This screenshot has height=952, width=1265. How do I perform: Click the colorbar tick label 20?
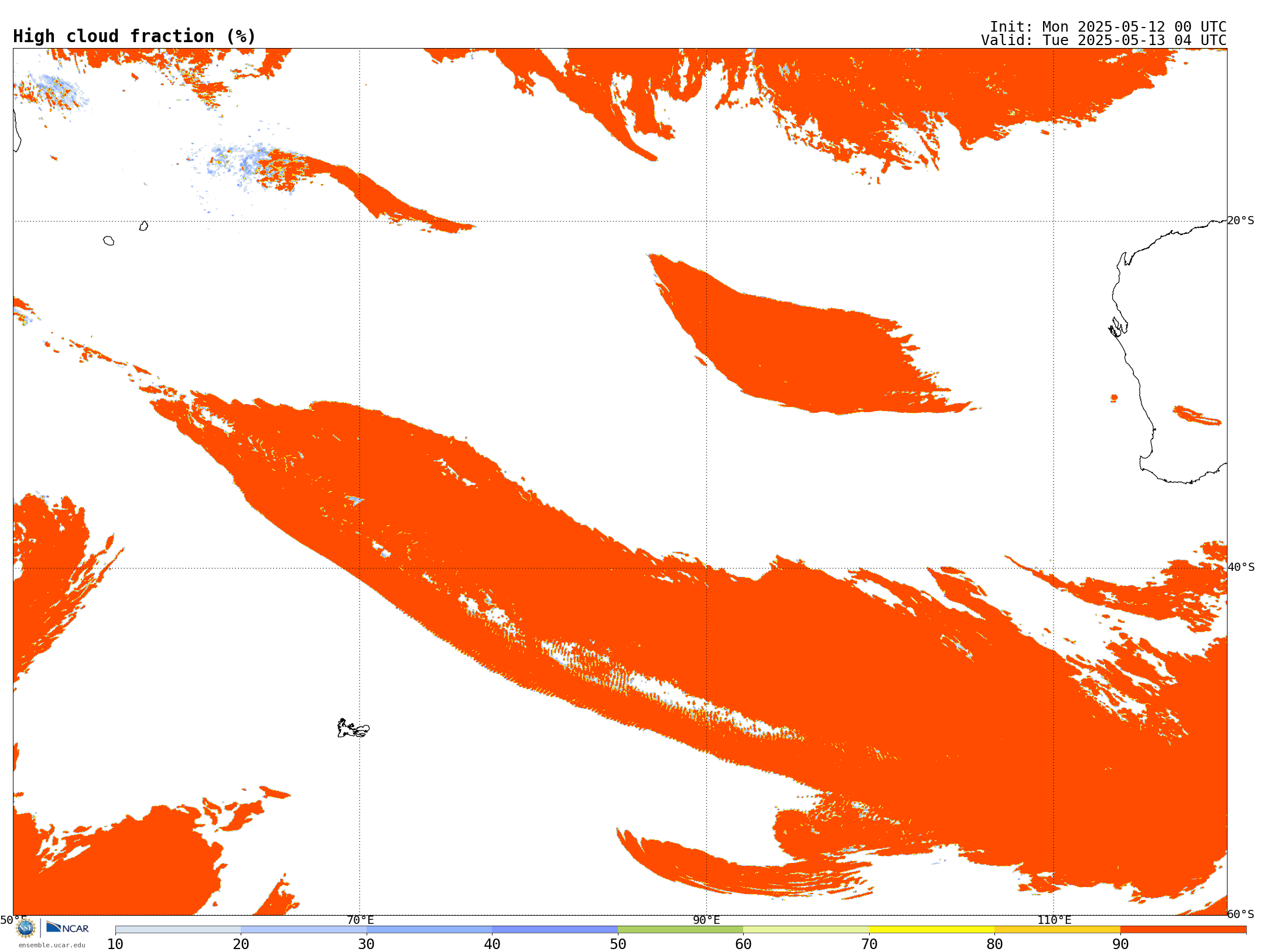coord(241,944)
